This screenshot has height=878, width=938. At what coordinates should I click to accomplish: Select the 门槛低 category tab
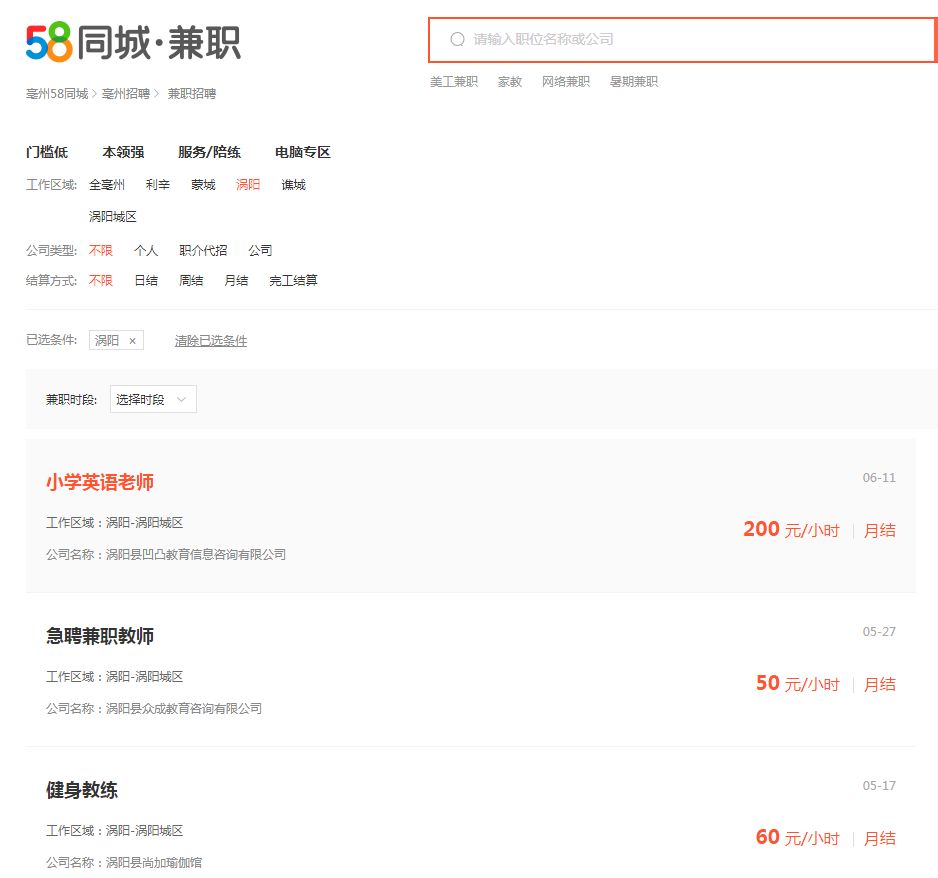(47, 153)
